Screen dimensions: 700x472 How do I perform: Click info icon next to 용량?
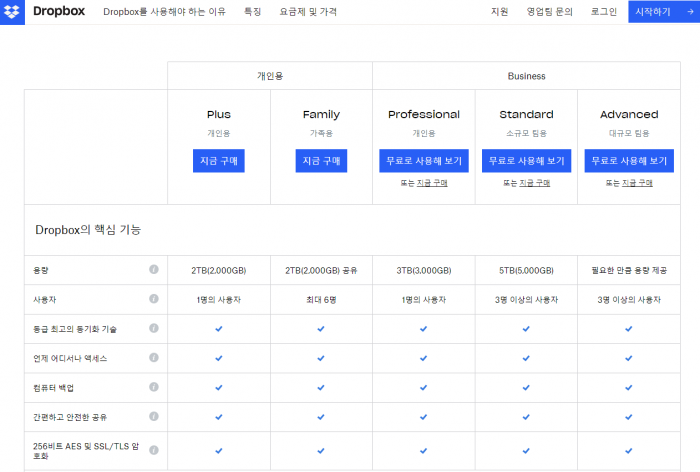[x=154, y=270]
